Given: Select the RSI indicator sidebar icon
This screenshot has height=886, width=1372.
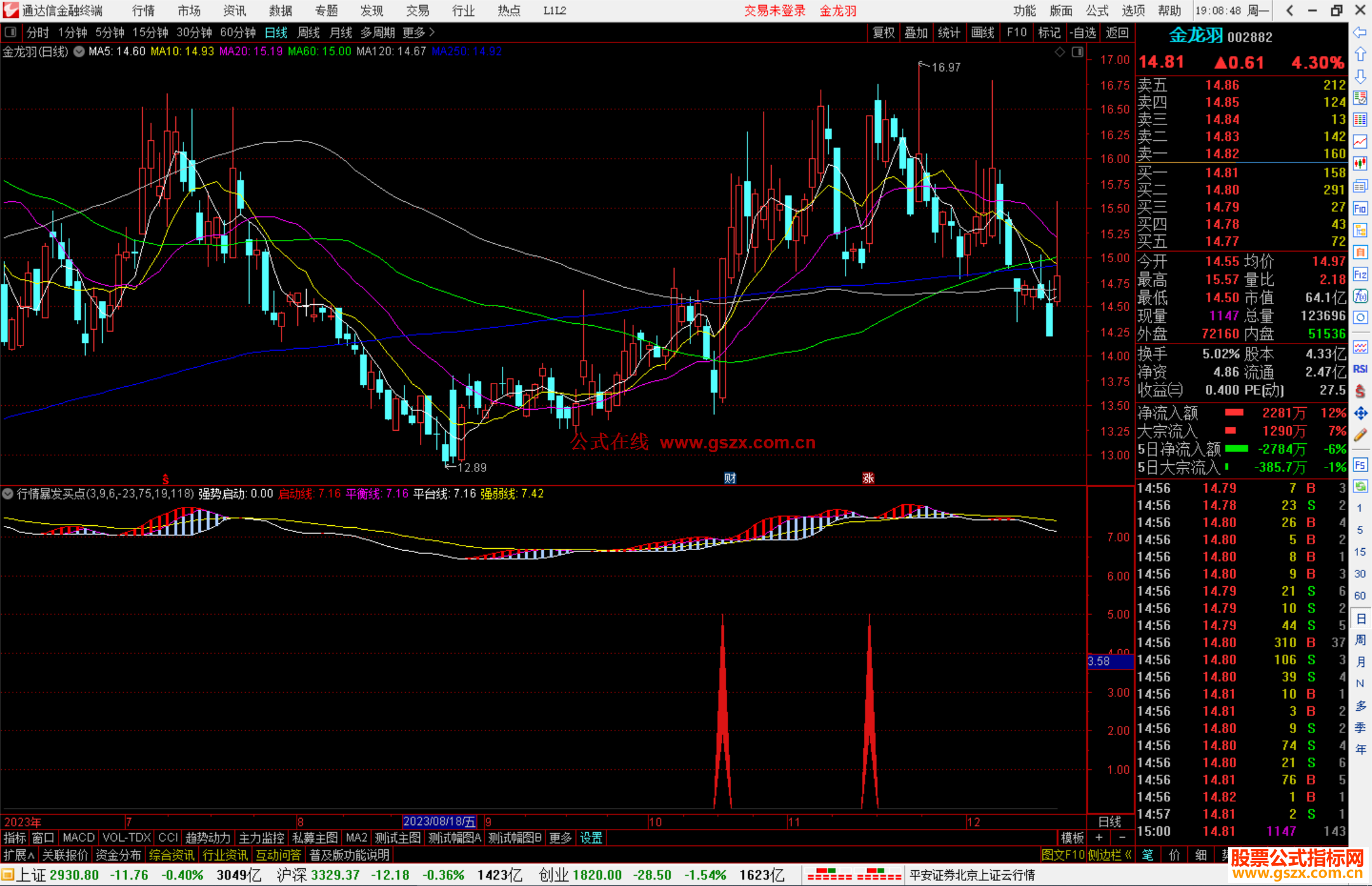Looking at the screenshot, I should point(1360,369).
